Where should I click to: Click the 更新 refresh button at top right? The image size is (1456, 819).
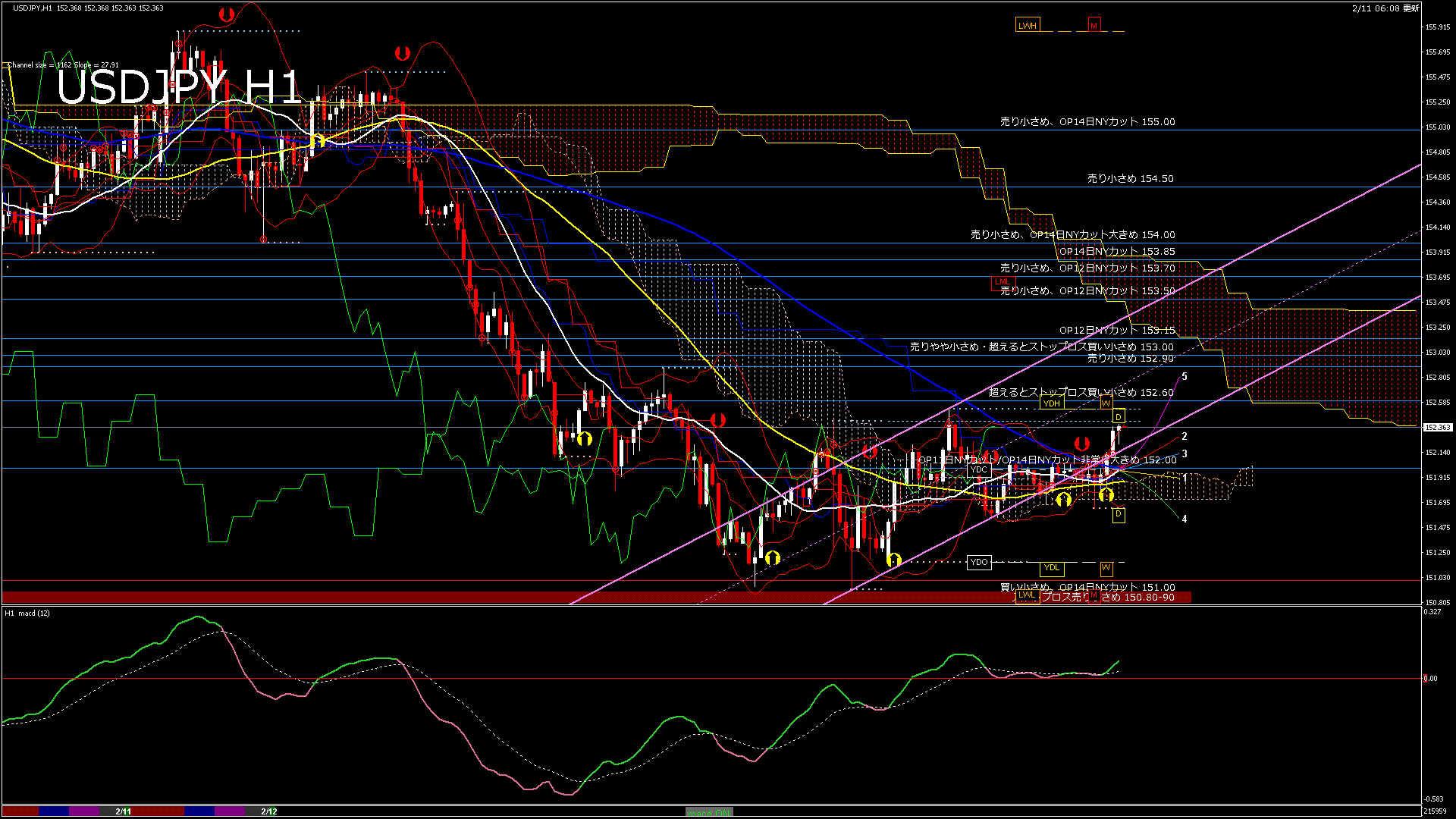tap(1410, 8)
